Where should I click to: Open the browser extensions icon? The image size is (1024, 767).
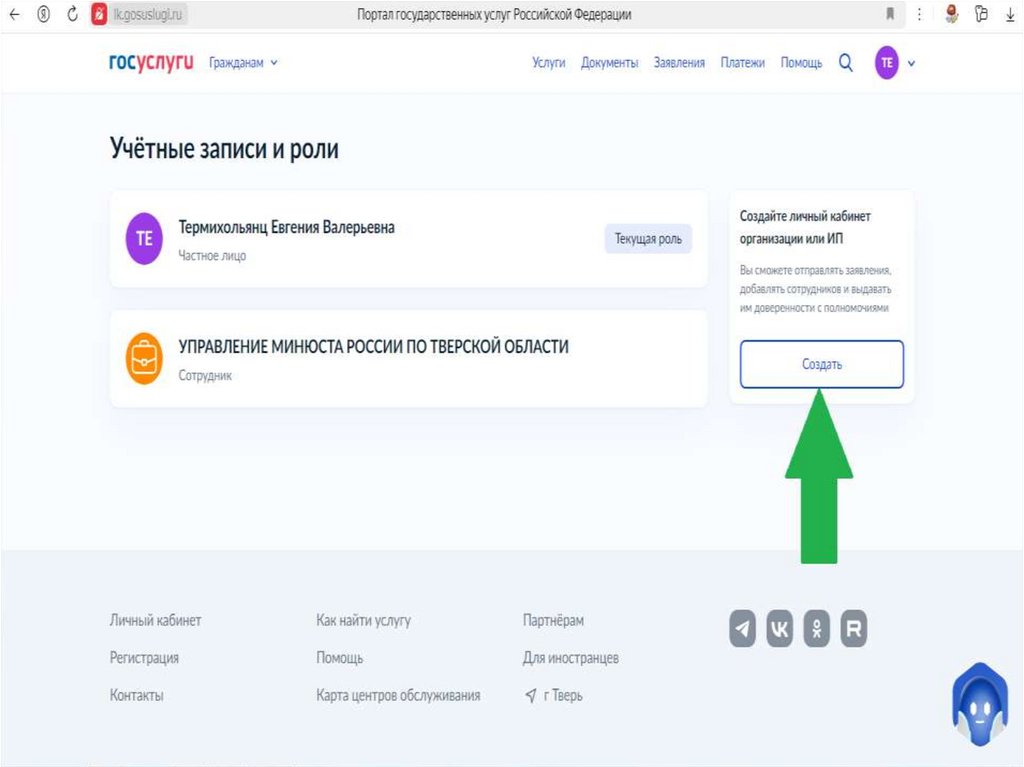click(x=981, y=14)
